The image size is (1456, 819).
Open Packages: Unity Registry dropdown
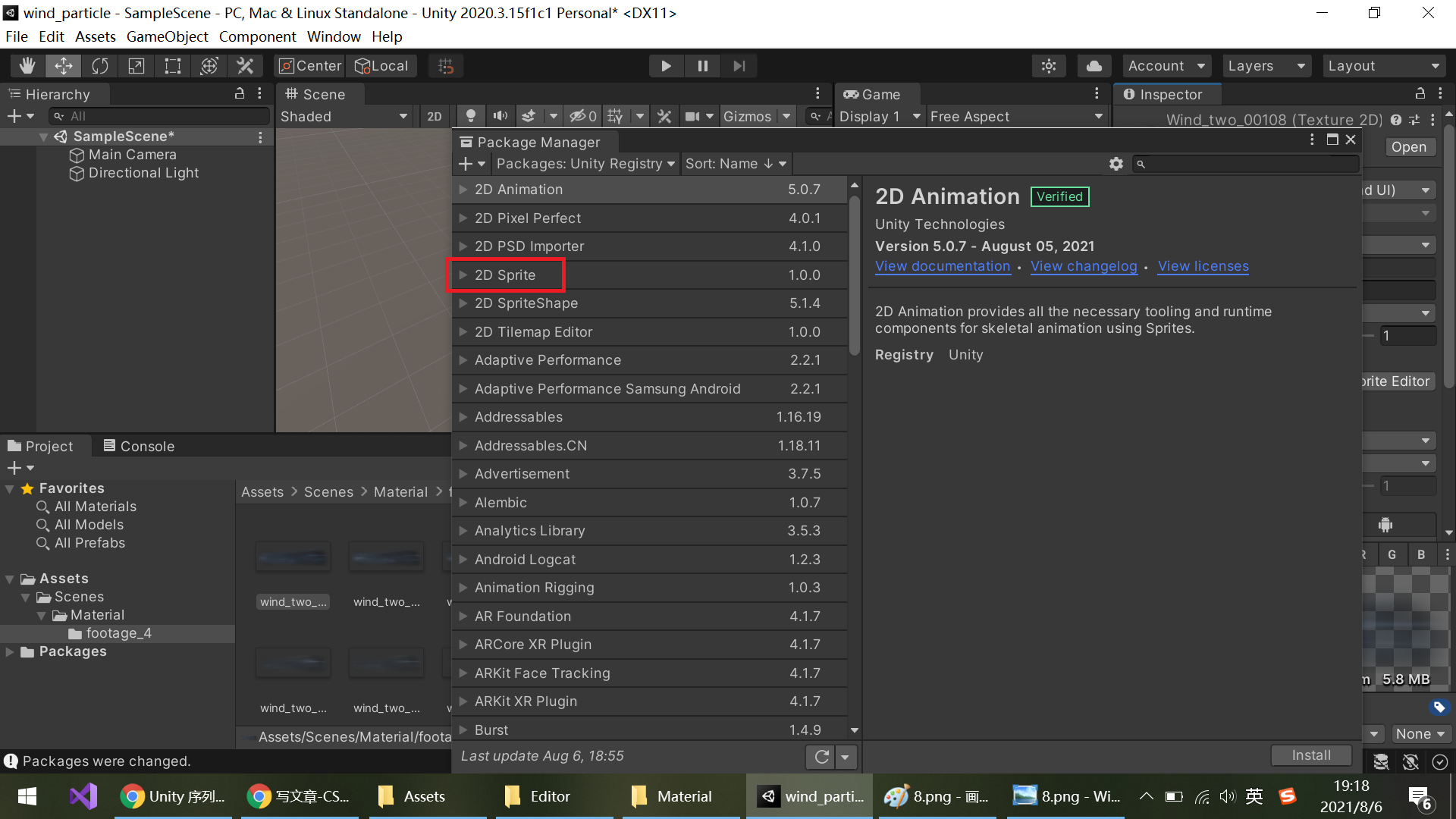(x=585, y=164)
